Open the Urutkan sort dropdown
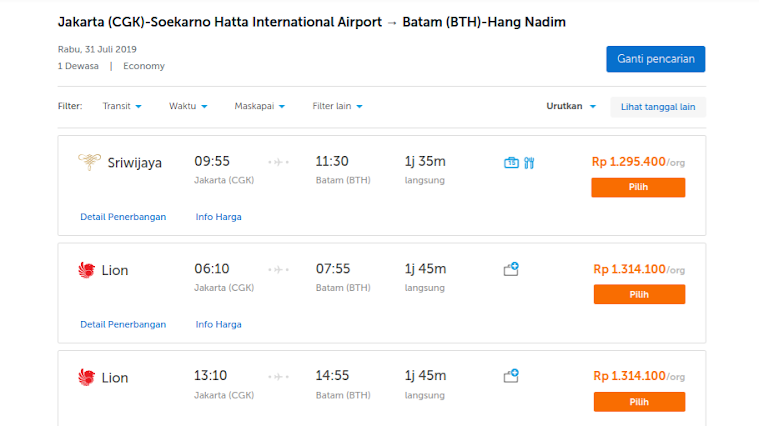759x426 pixels. click(571, 106)
